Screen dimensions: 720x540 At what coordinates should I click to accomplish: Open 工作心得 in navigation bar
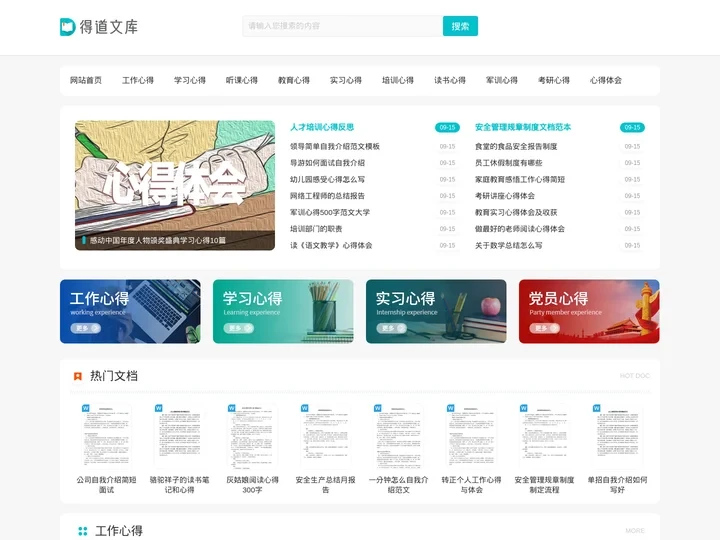pyautogui.click(x=138, y=80)
